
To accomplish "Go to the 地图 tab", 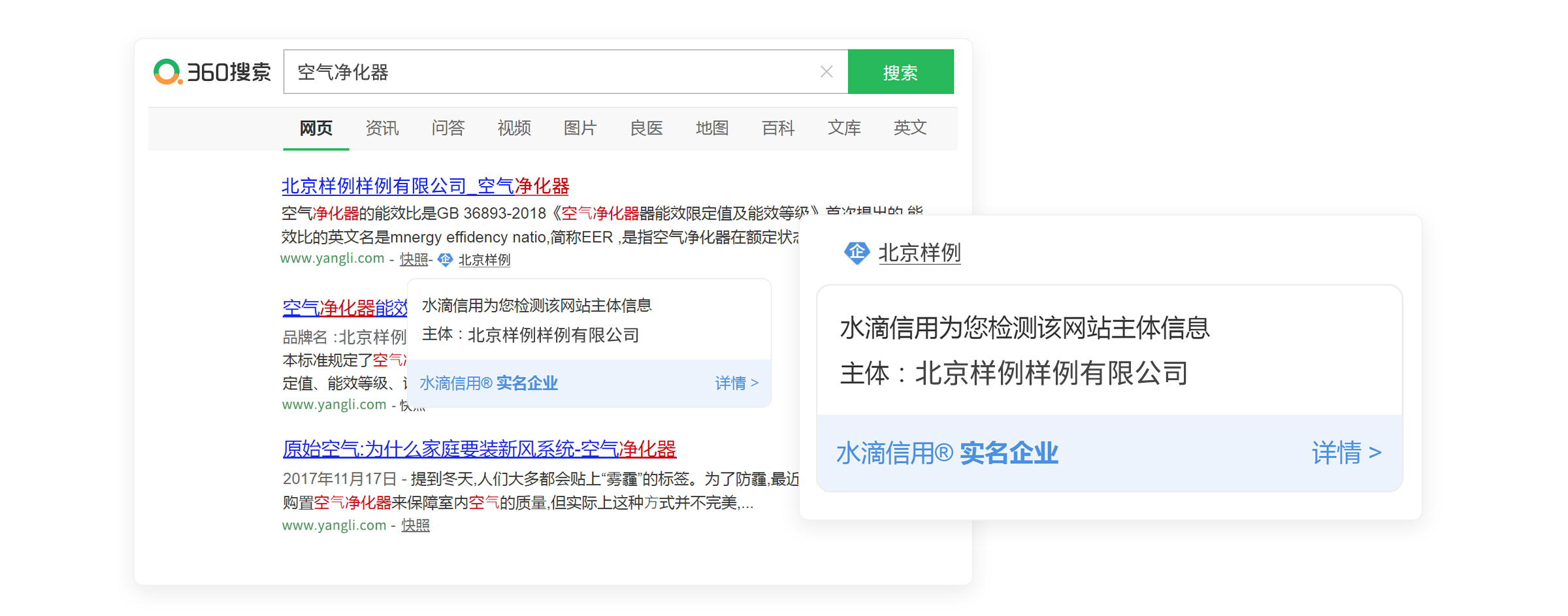I will pyautogui.click(x=711, y=128).
